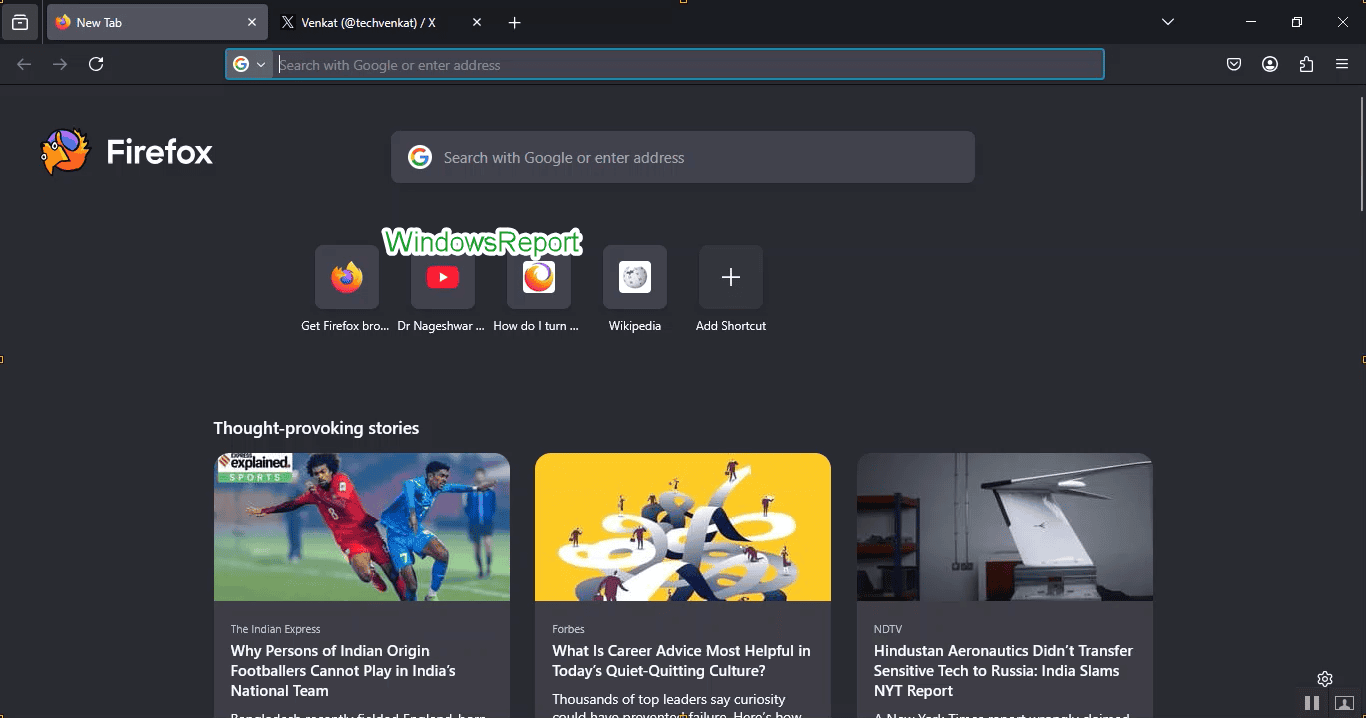This screenshot has width=1366, height=718.
Task: Switch to the New Tab tab
Action: click(x=156, y=22)
